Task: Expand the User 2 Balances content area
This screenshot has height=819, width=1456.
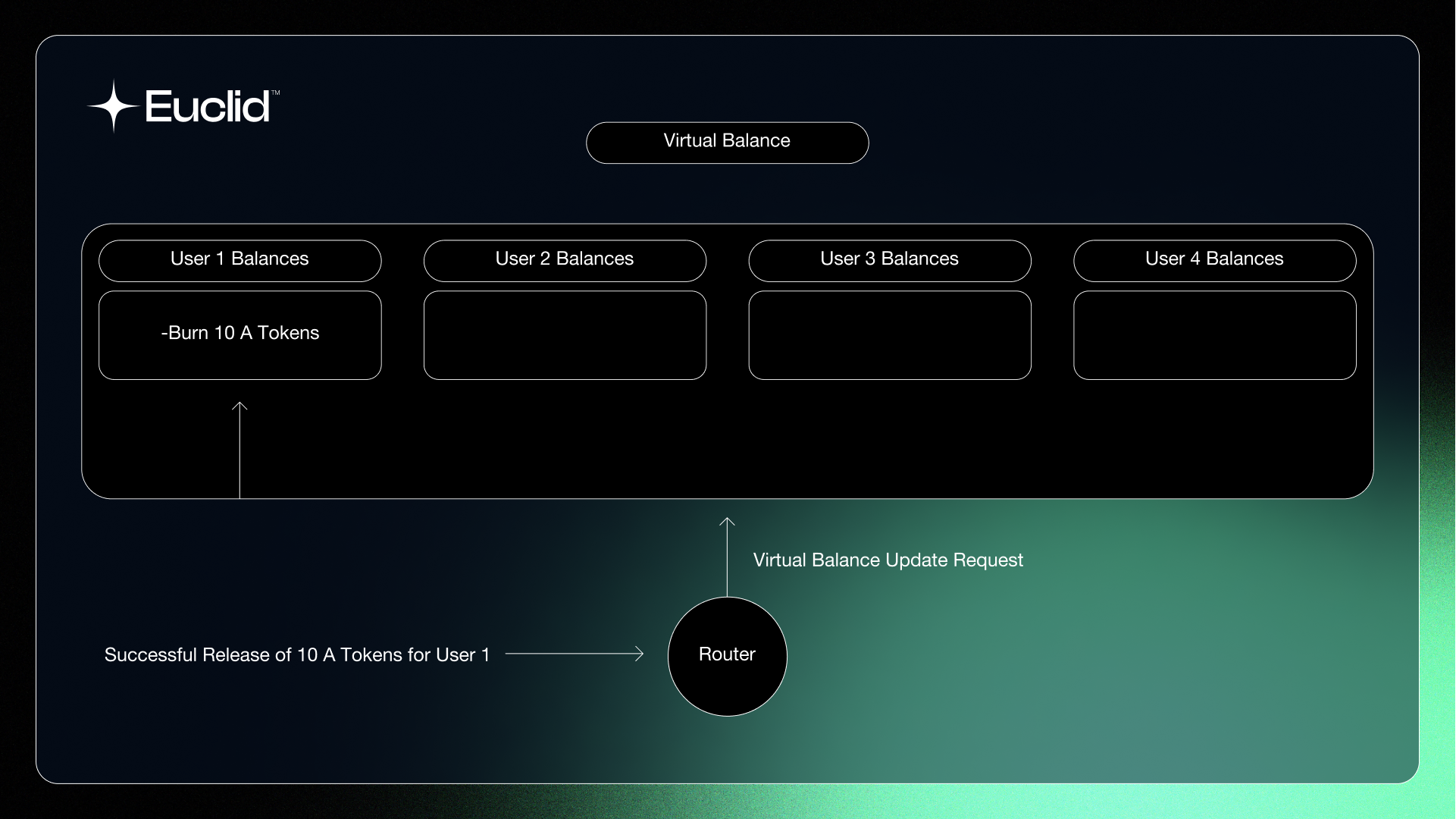Action: [564, 334]
